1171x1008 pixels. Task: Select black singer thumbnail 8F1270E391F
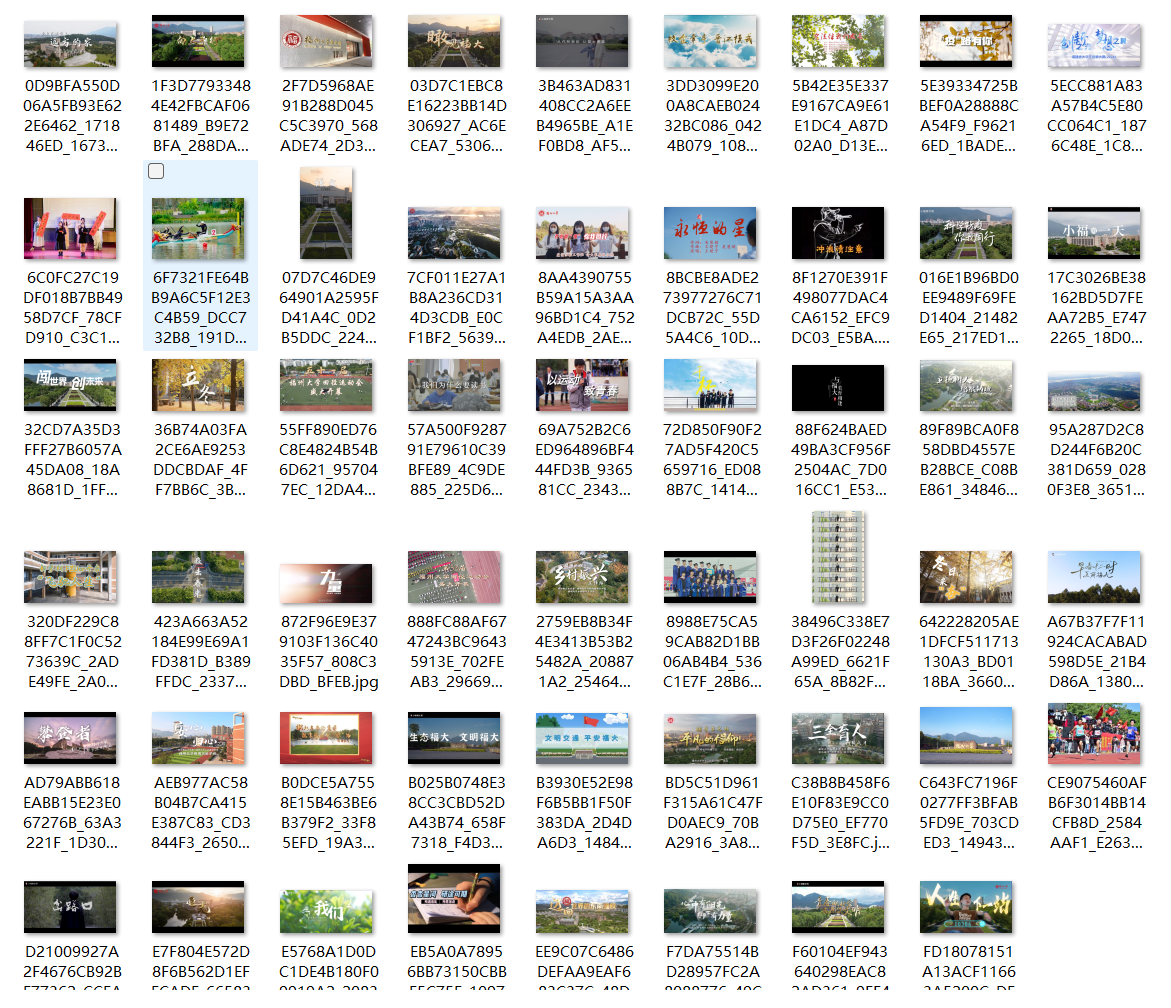(x=838, y=233)
